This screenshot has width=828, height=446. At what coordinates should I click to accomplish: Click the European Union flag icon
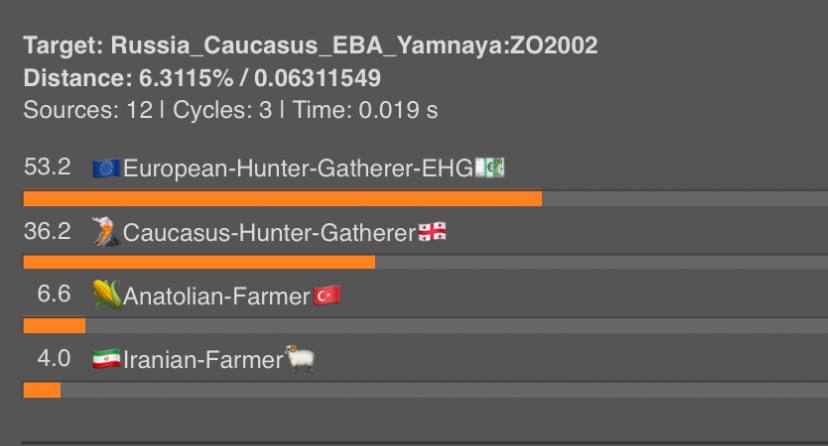click(x=106, y=169)
